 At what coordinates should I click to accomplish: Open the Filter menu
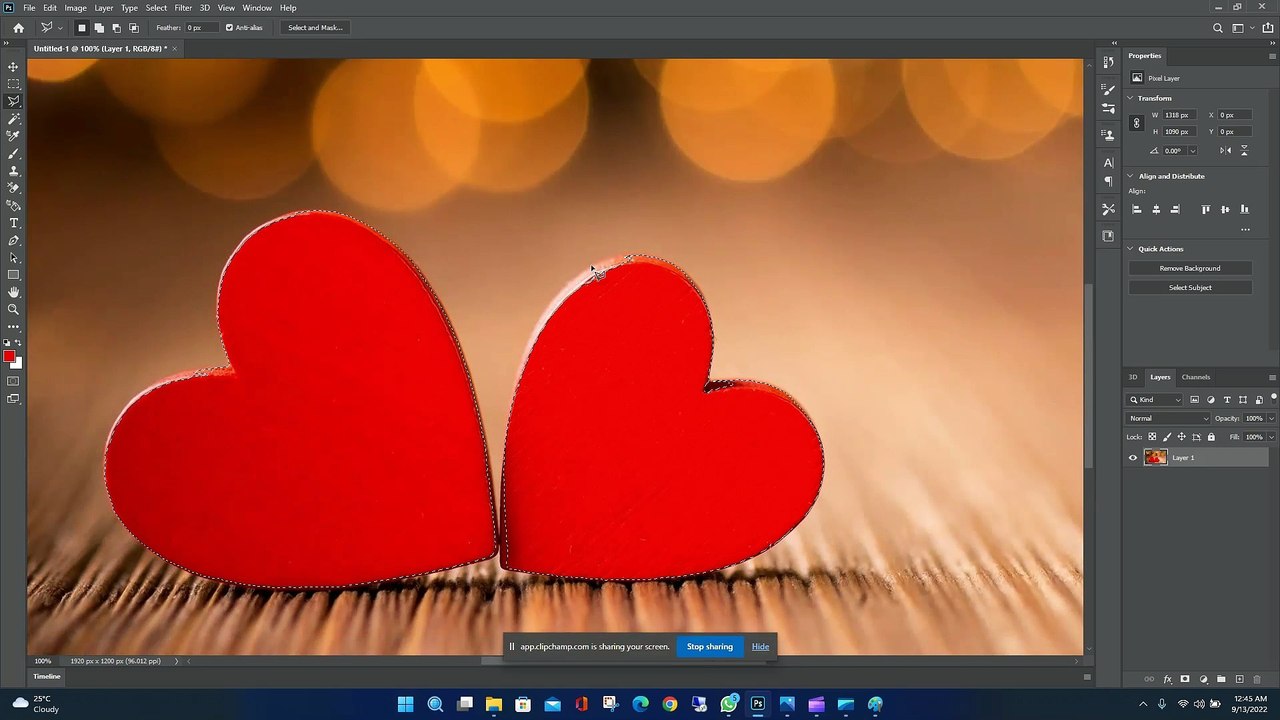(x=183, y=8)
